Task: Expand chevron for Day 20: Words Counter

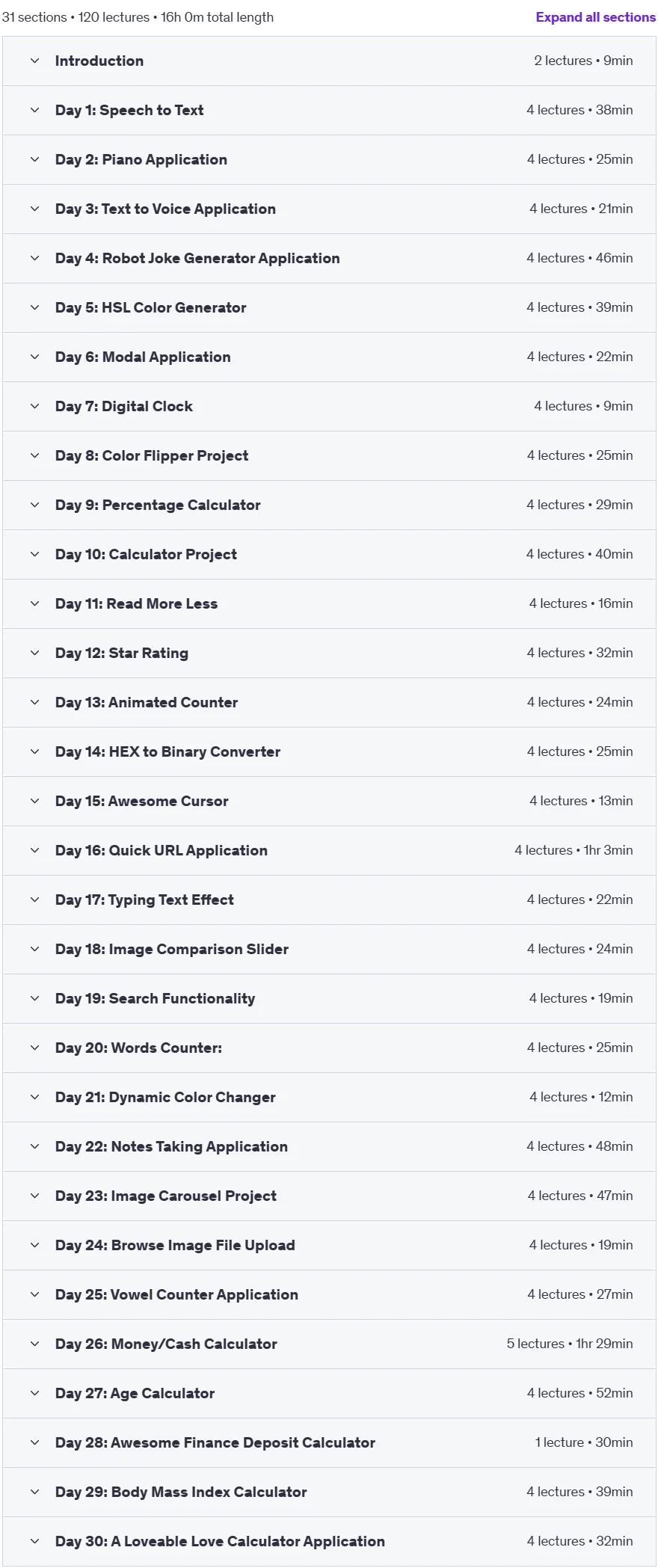Action: coord(34,1048)
